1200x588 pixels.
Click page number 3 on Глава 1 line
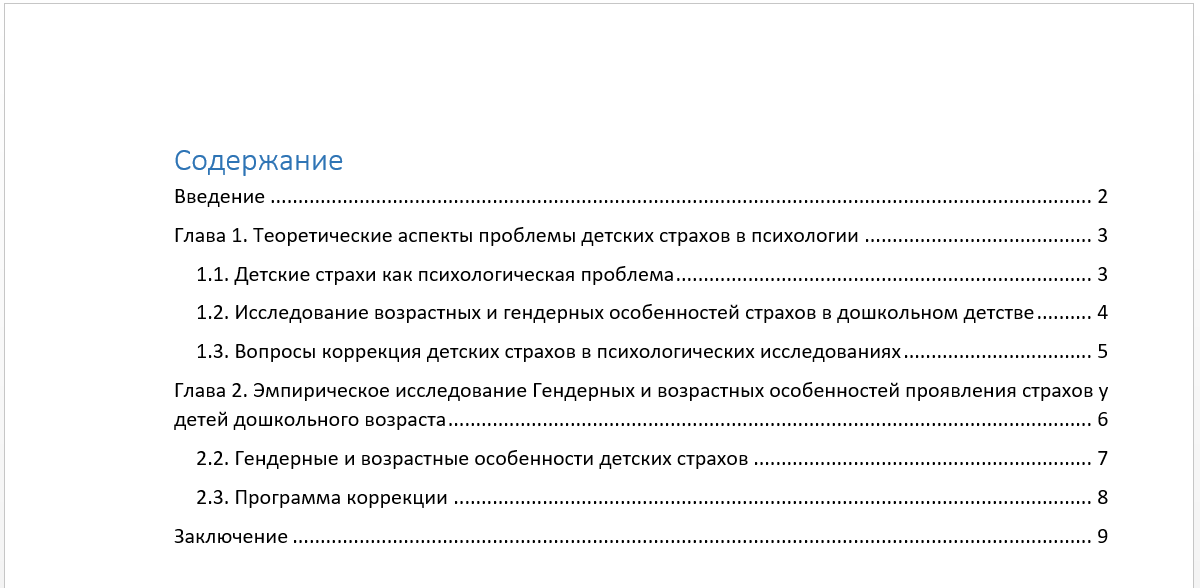click(1102, 237)
